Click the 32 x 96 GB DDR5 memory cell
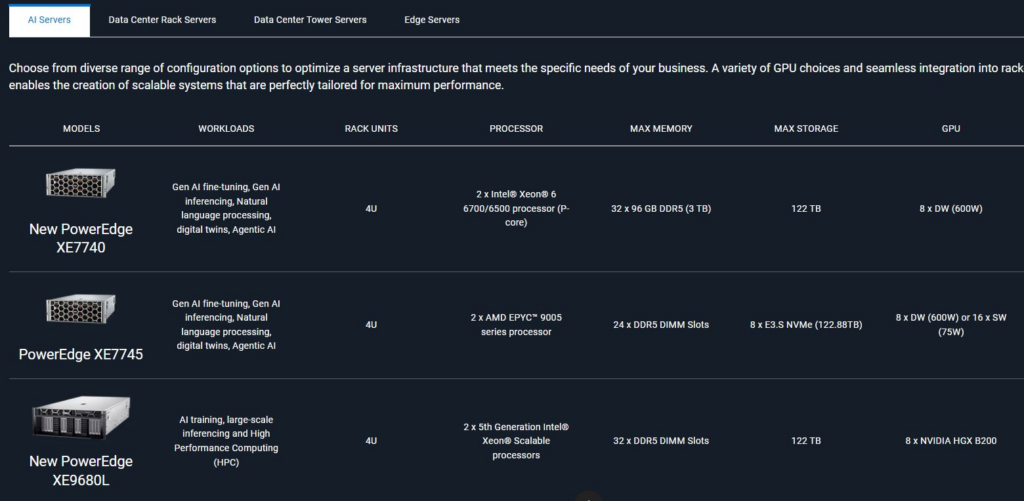1024x501 pixels. (661, 209)
